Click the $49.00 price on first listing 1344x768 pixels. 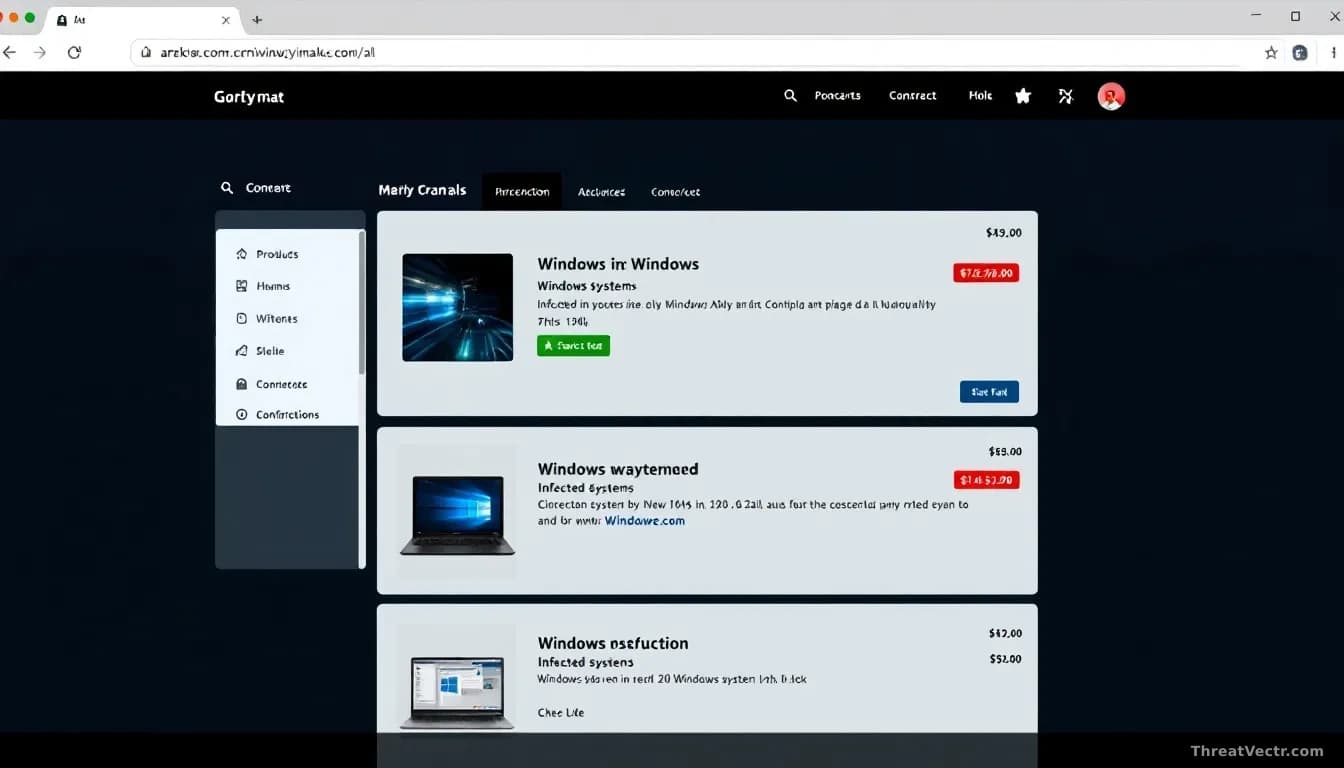click(1004, 233)
